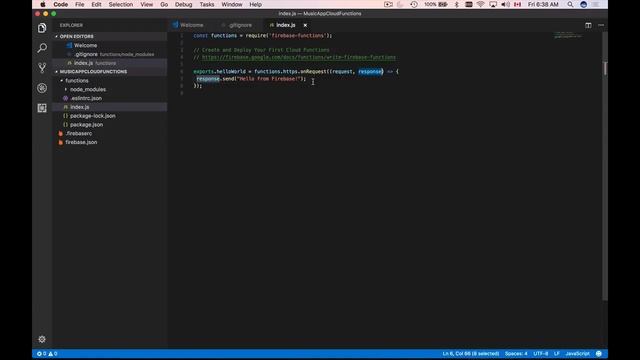Open the Tasks menu
640x360 pixels.
pos(207,4)
